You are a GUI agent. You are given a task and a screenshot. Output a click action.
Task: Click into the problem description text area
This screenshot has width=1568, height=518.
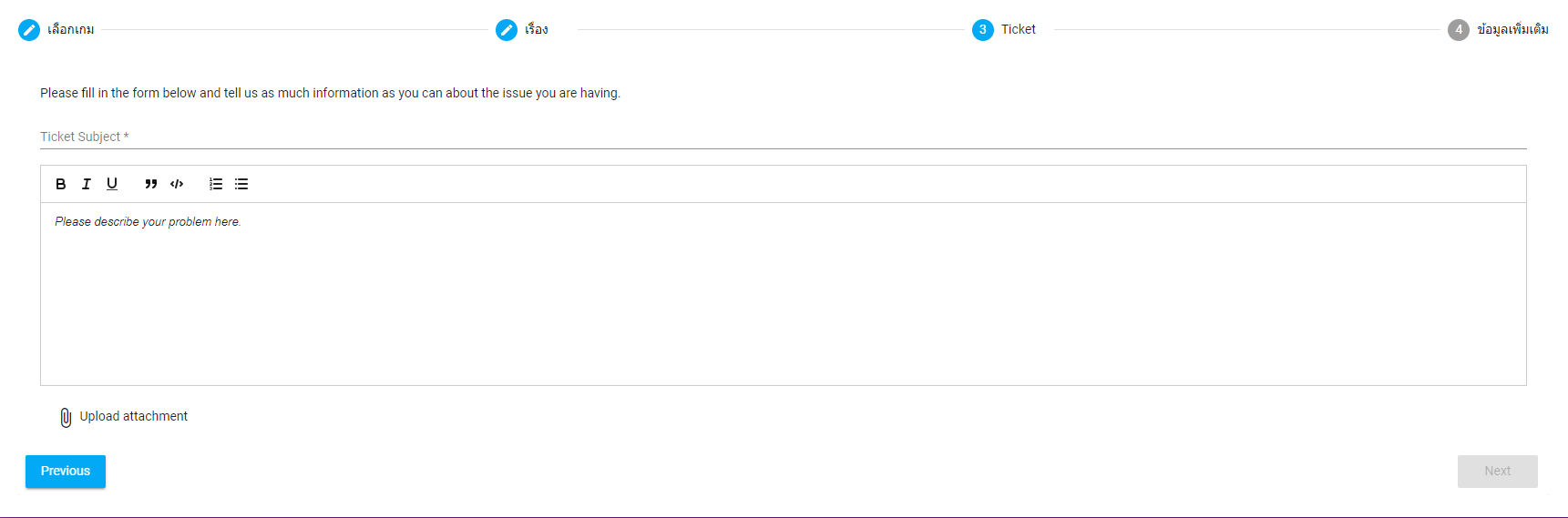pyautogui.click(x=784, y=294)
